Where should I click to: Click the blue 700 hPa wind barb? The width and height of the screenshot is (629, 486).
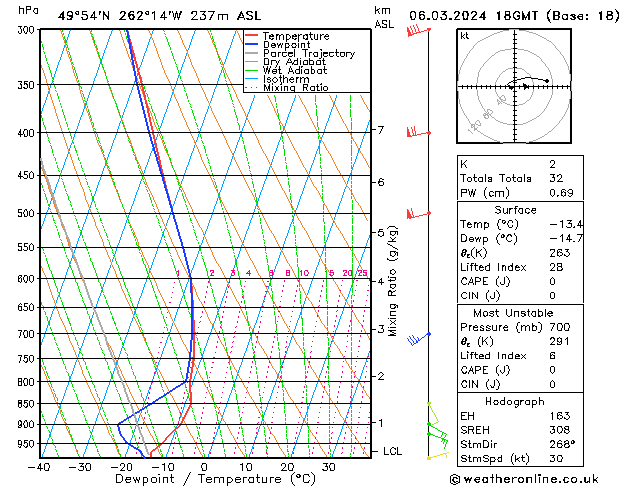click(x=419, y=339)
